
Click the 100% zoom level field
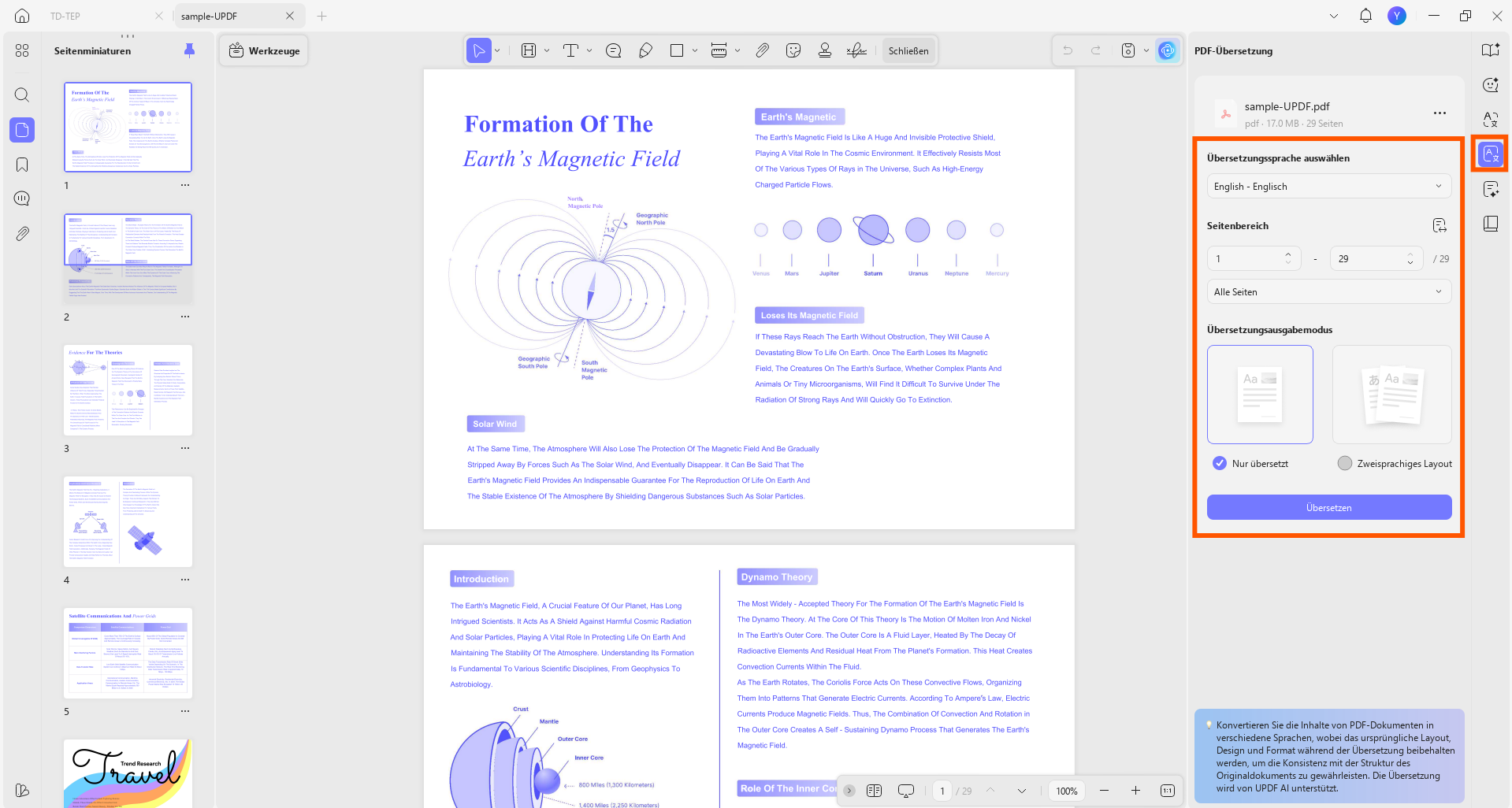coord(1066,791)
